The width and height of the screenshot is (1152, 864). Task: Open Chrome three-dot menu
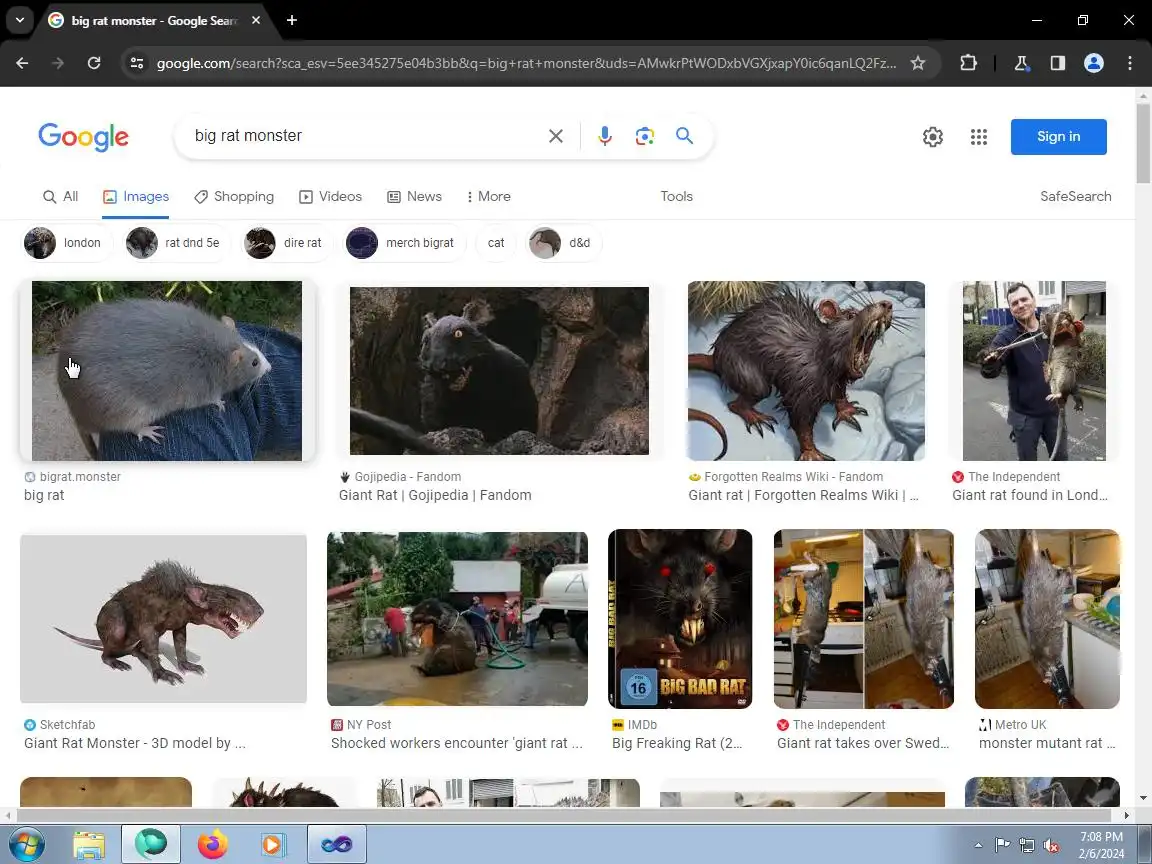point(1130,63)
